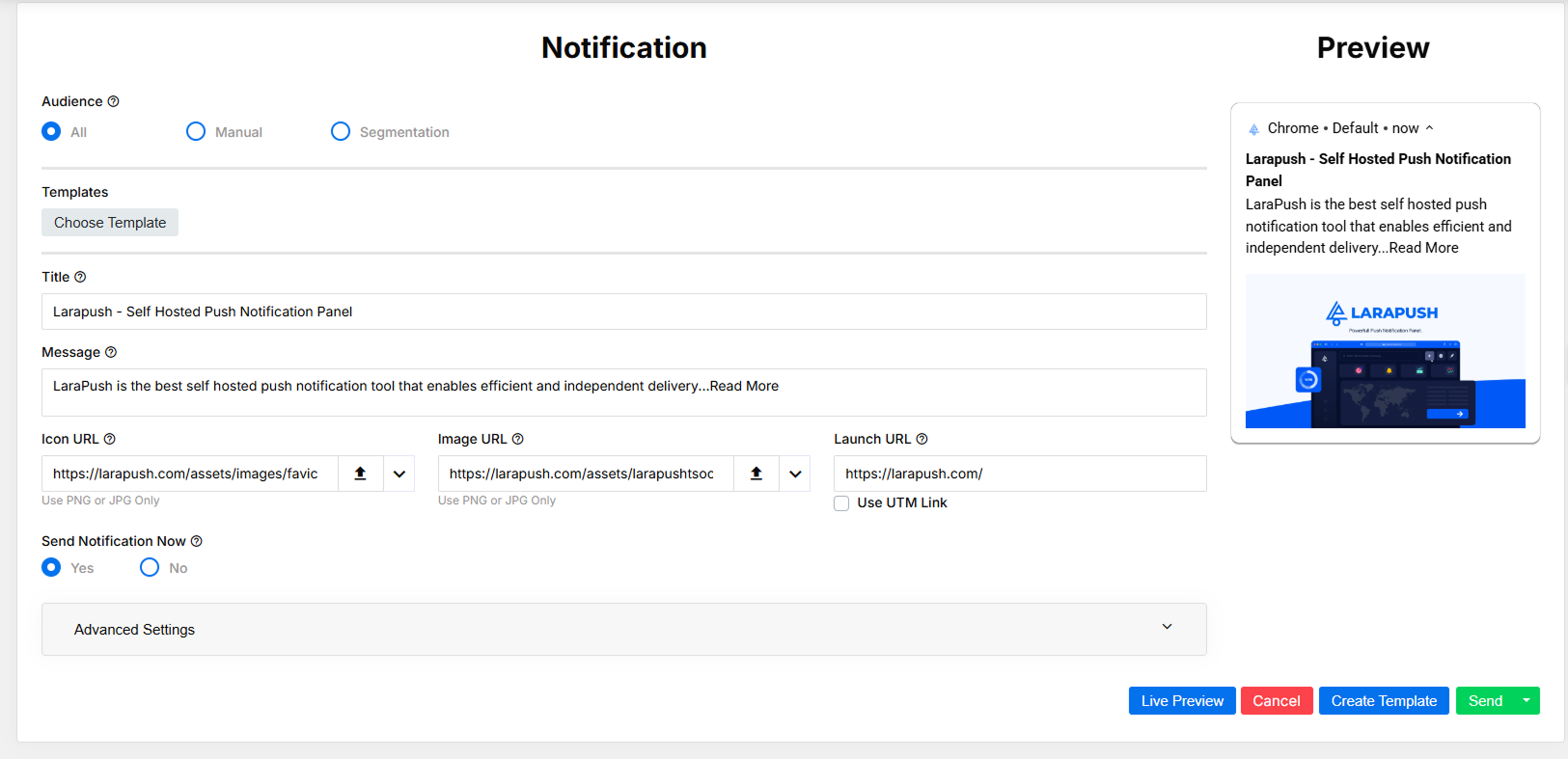
Task: Select the All audience radio button
Action: tap(51, 131)
